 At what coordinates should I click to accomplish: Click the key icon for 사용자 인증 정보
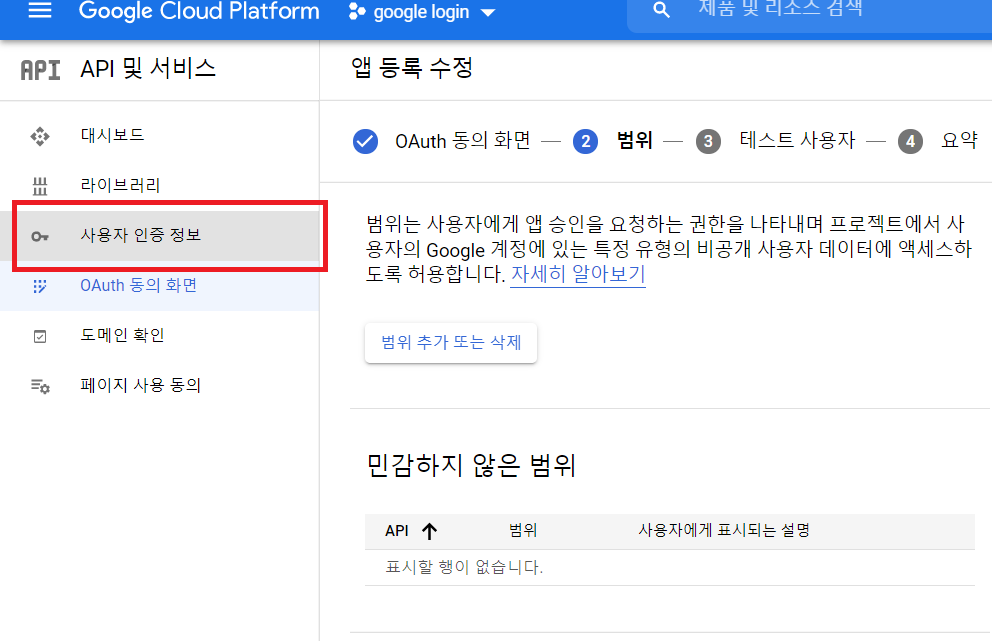[x=40, y=237]
